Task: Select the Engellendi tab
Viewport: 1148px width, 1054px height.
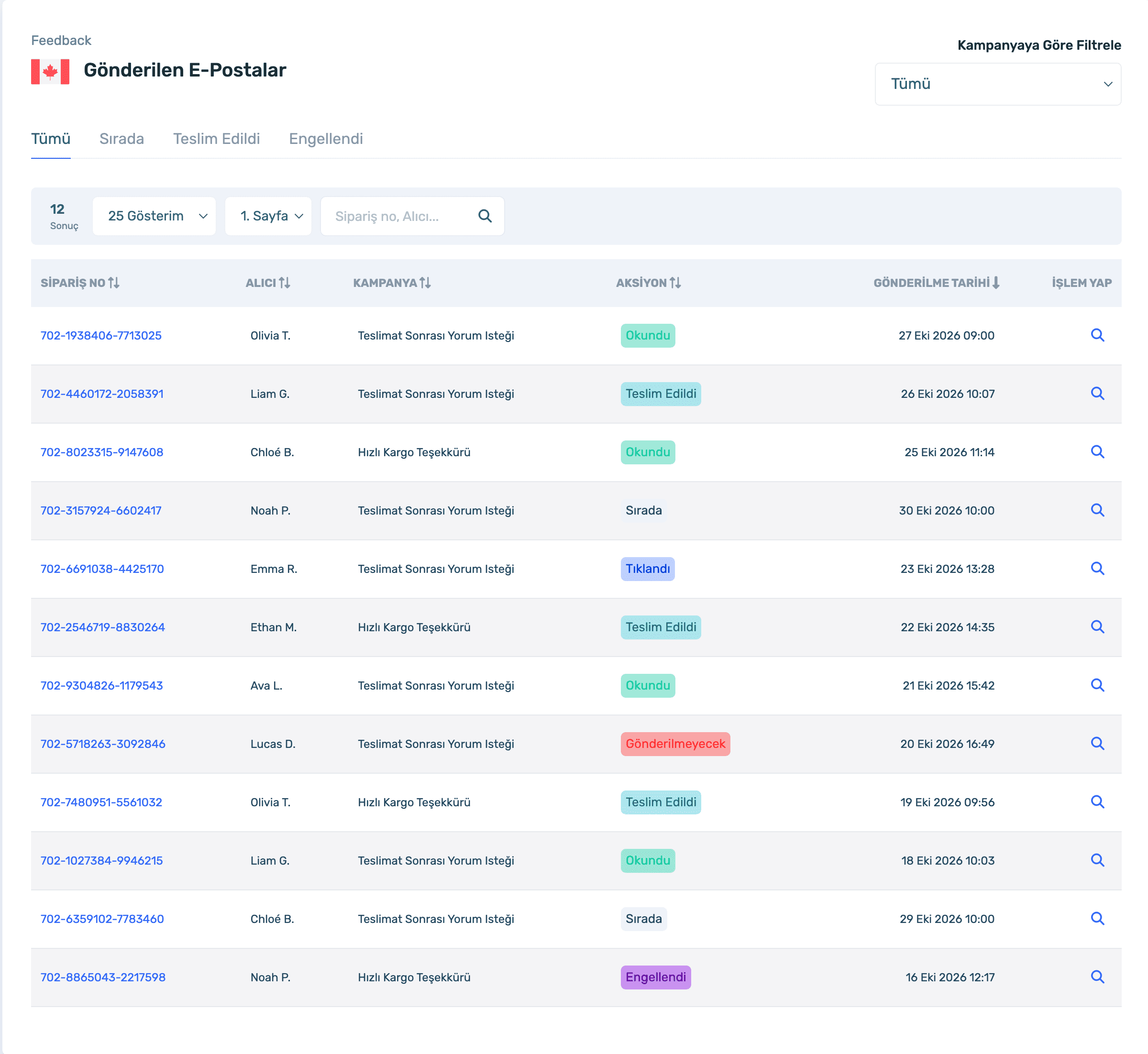Action: point(326,139)
